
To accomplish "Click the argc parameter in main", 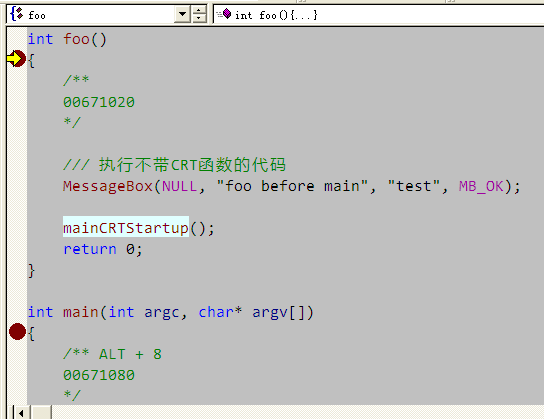I will coord(161,313).
